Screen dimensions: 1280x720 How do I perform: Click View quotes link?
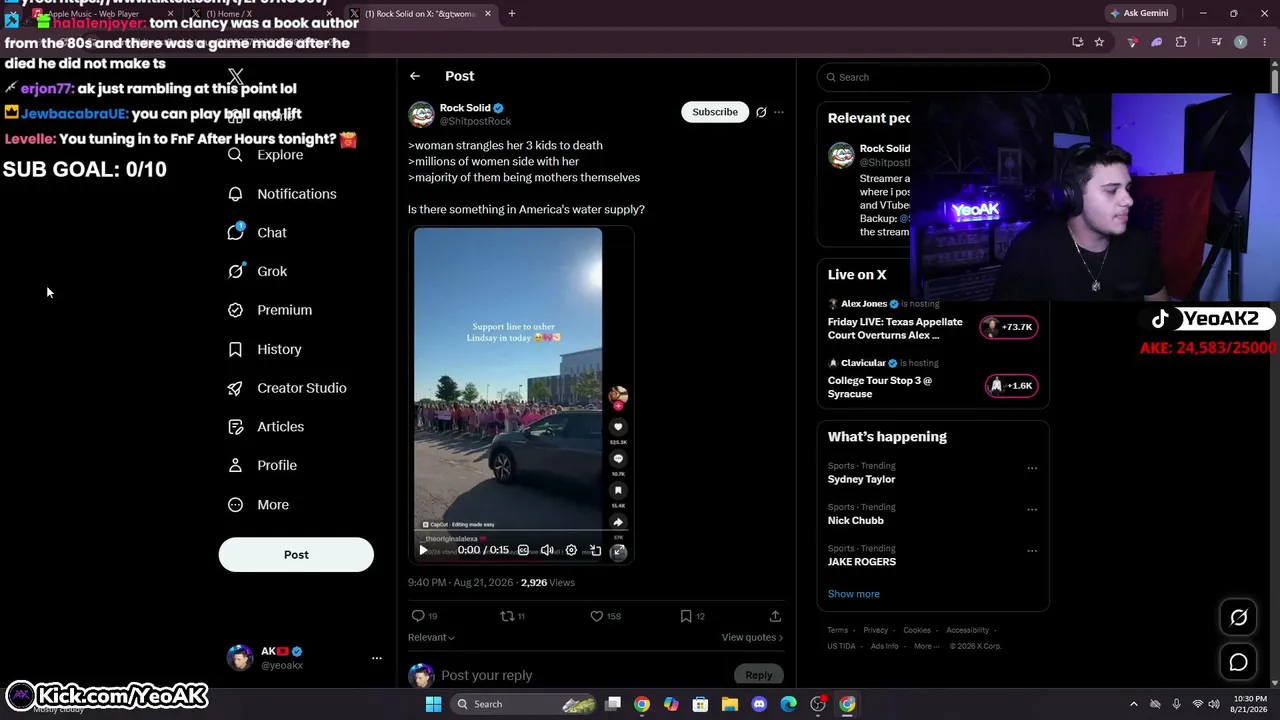[x=752, y=637]
